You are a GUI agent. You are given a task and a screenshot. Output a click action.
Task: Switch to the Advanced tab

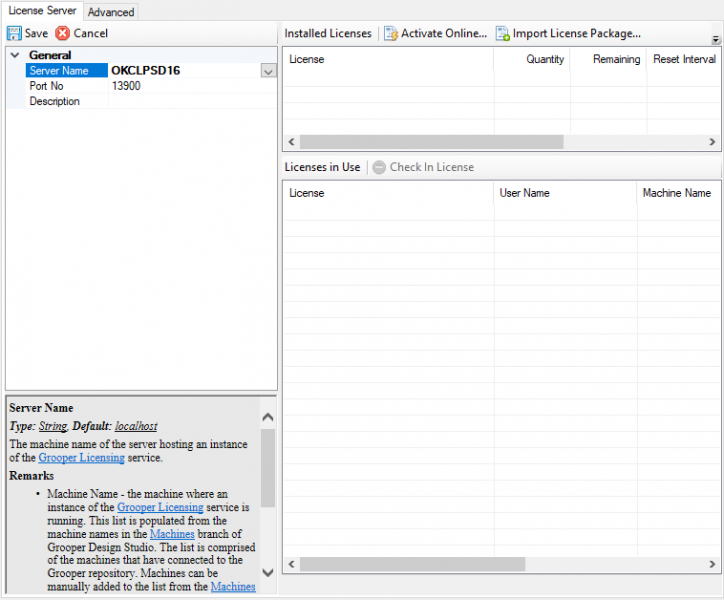(111, 12)
